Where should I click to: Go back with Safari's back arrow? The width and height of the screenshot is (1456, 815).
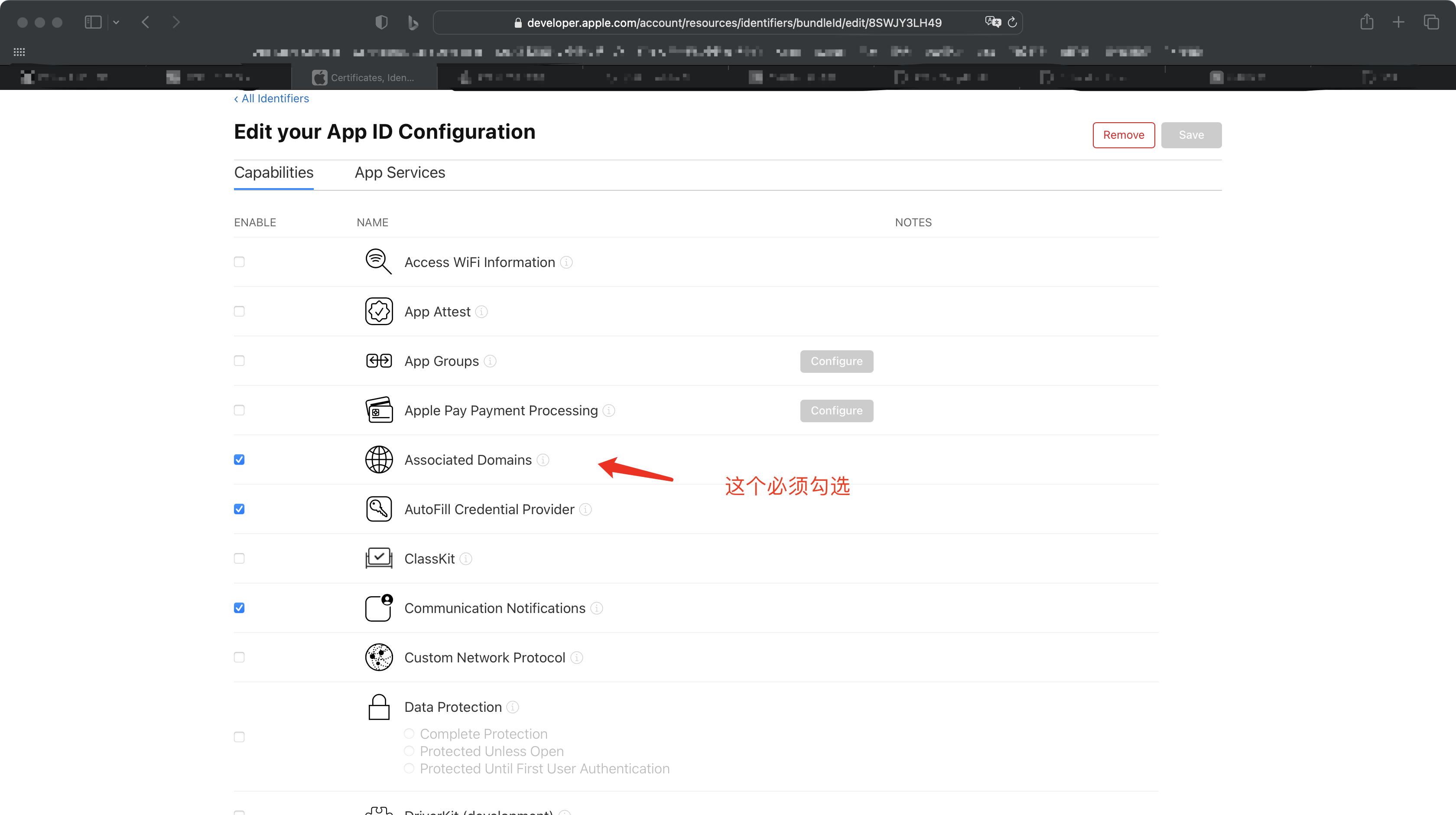coord(145,22)
